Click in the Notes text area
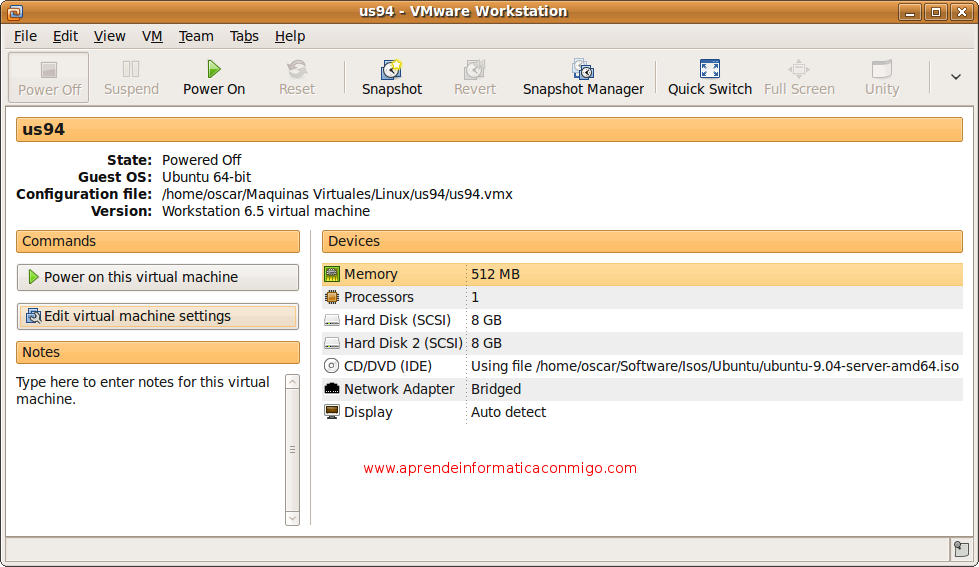 149,450
